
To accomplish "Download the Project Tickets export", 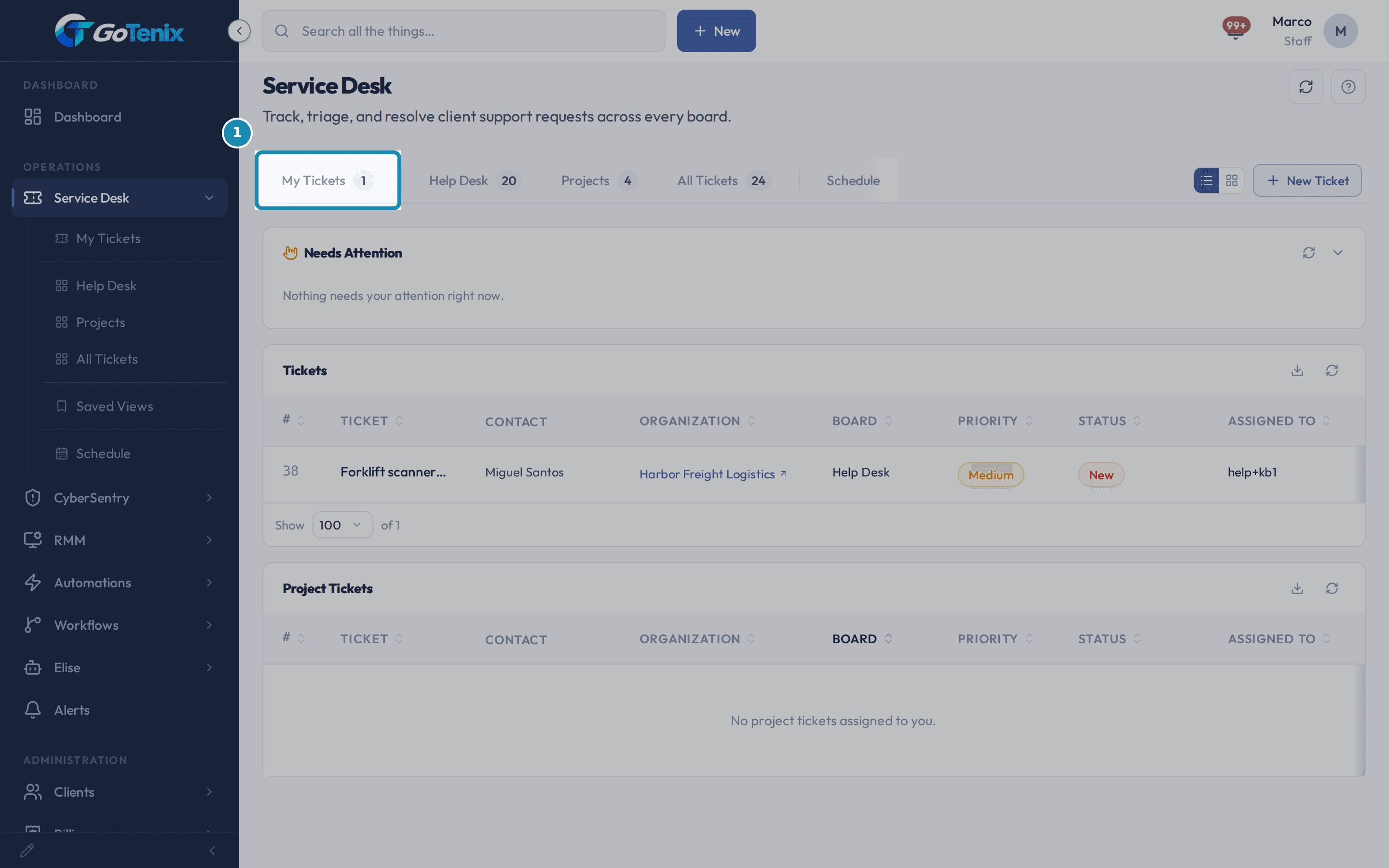I will pos(1297,588).
